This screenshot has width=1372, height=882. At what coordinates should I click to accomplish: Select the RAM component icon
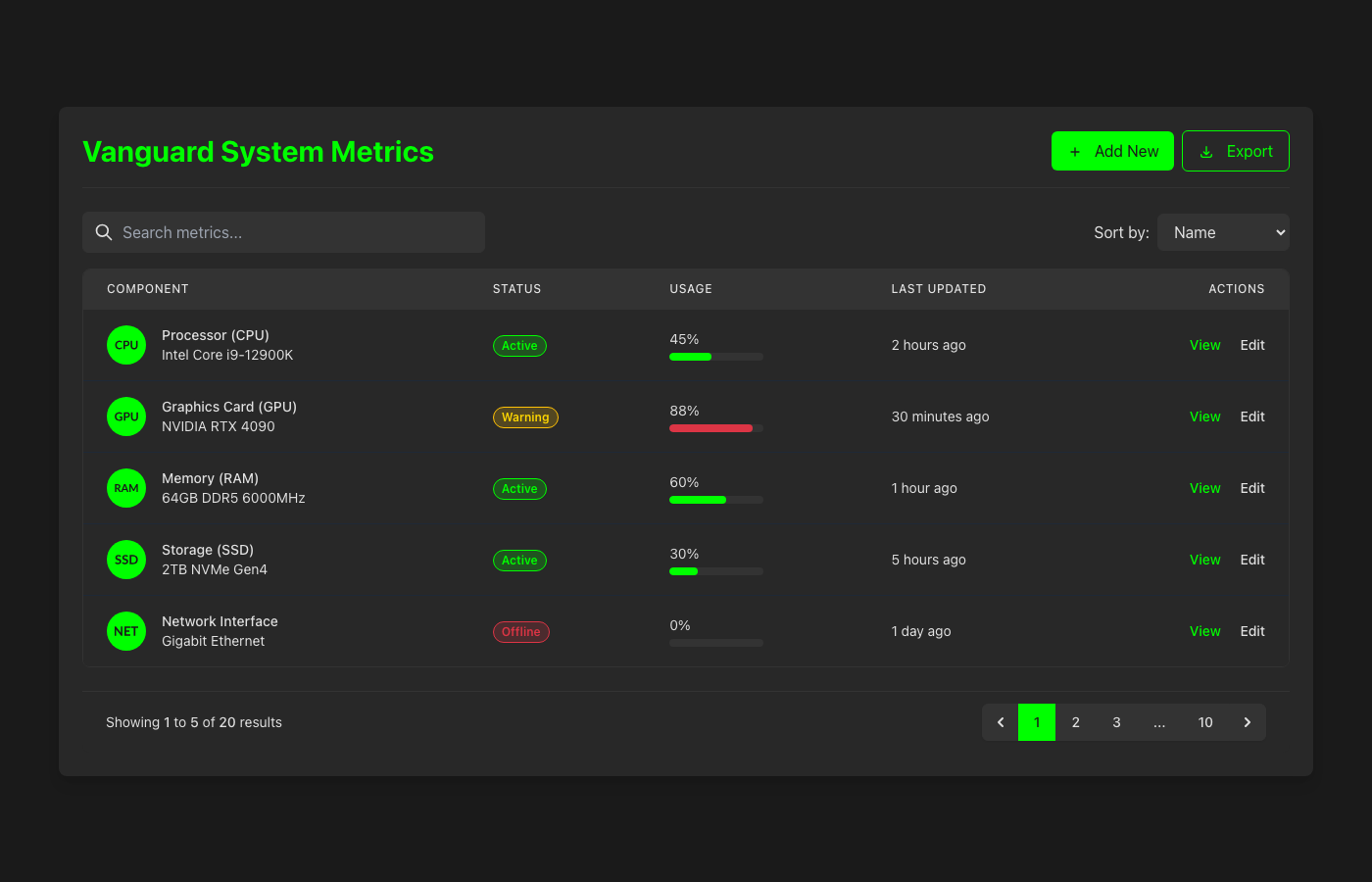[125, 487]
